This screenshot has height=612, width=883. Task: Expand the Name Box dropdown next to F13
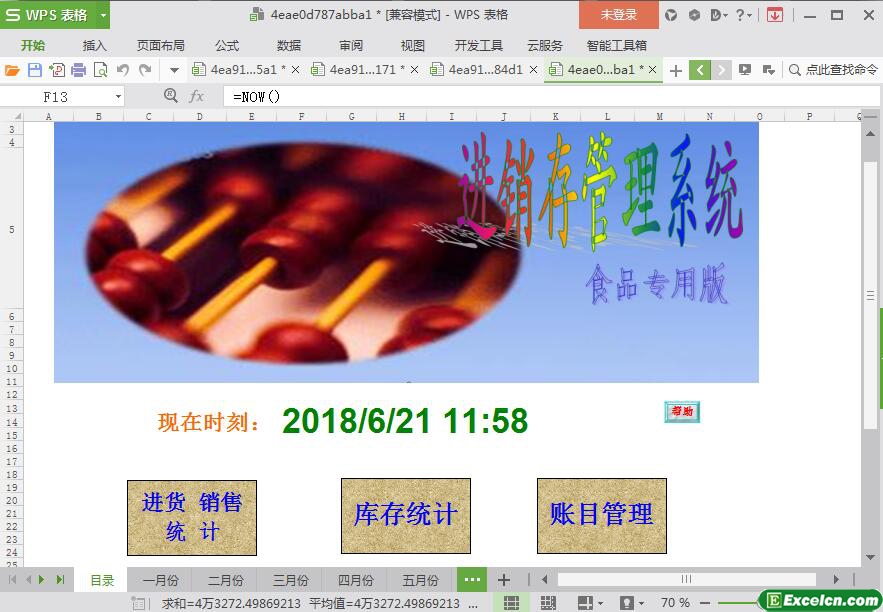pyautogui.click(x=118, y=97)
